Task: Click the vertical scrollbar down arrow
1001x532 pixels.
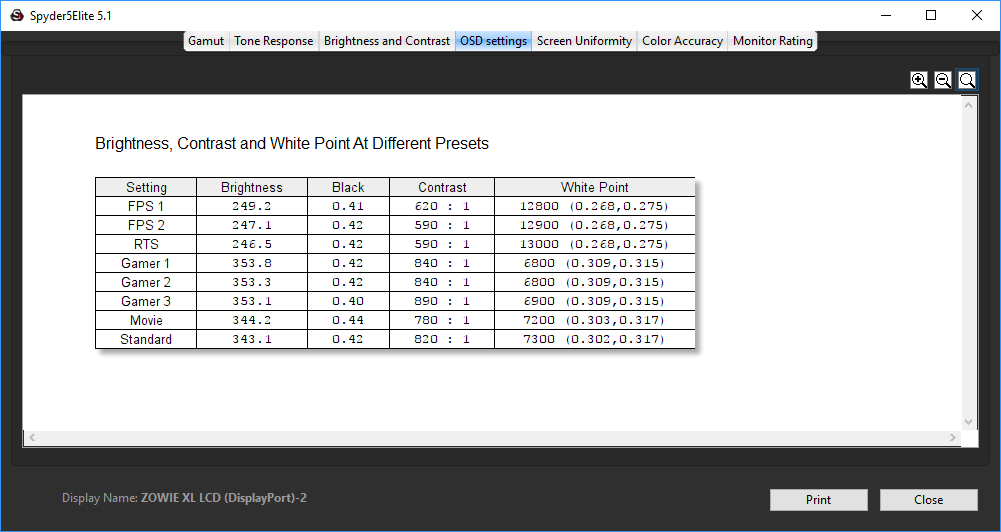Action: pyautogui.click(x=968, y=422)
